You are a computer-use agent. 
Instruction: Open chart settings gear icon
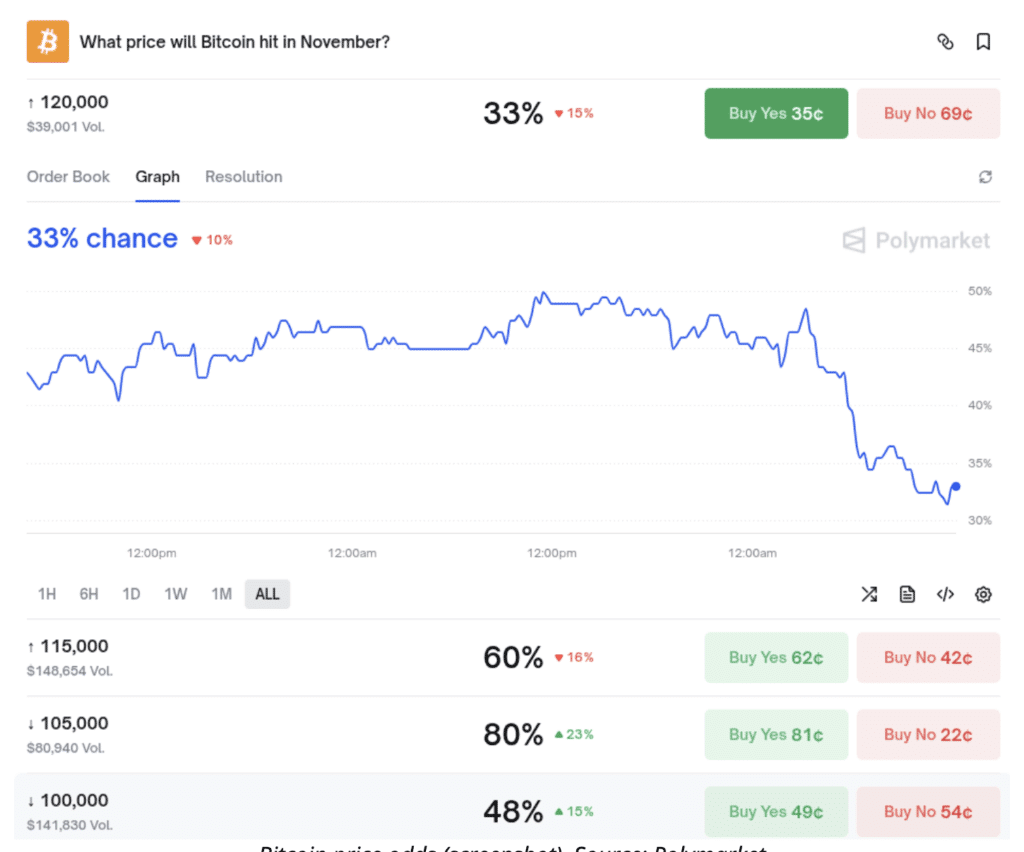[x=983, y=594]
